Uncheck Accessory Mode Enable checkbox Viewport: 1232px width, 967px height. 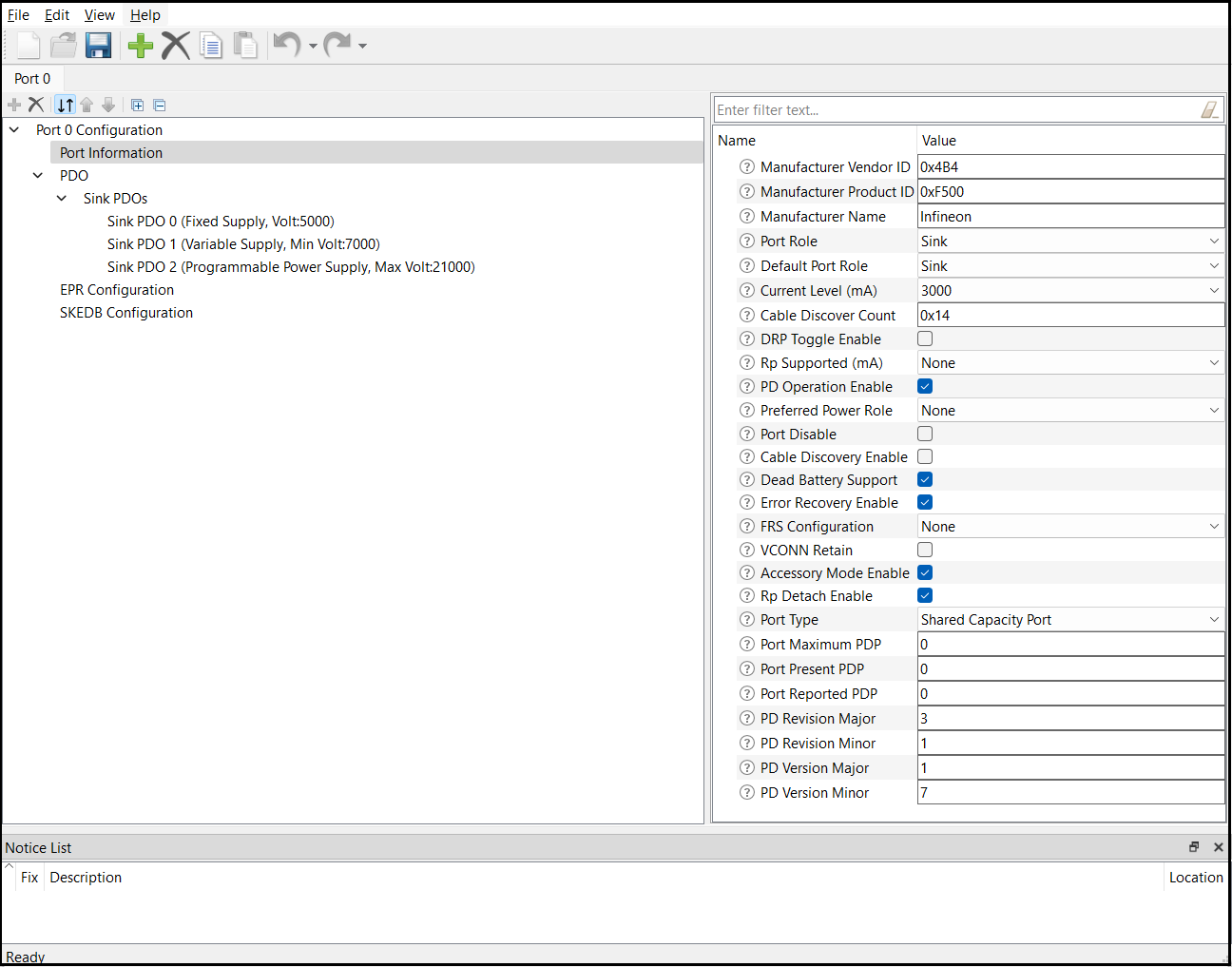pos(925,572)
